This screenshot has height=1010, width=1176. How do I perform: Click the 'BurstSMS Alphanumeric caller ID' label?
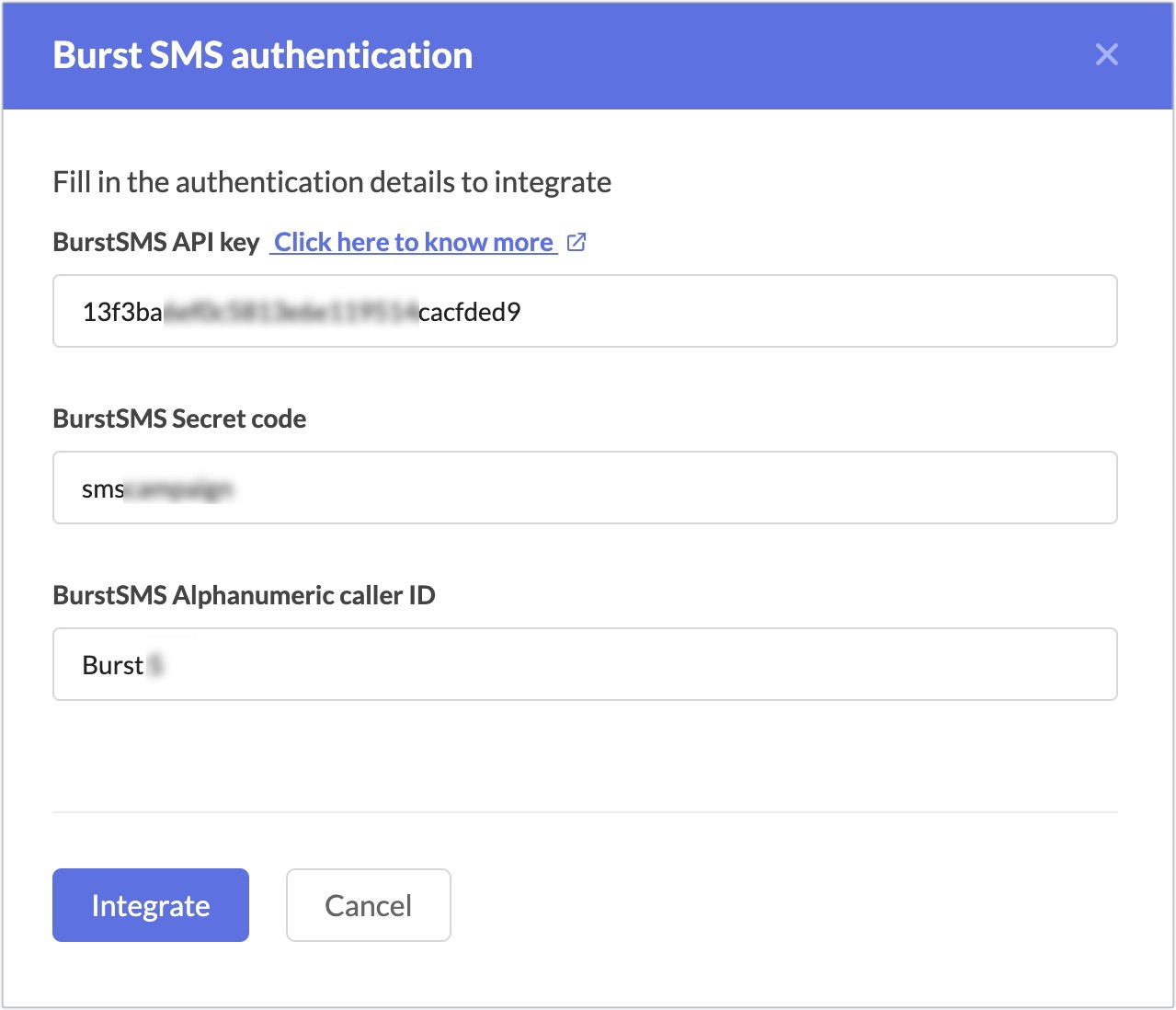tap(244, 595)
